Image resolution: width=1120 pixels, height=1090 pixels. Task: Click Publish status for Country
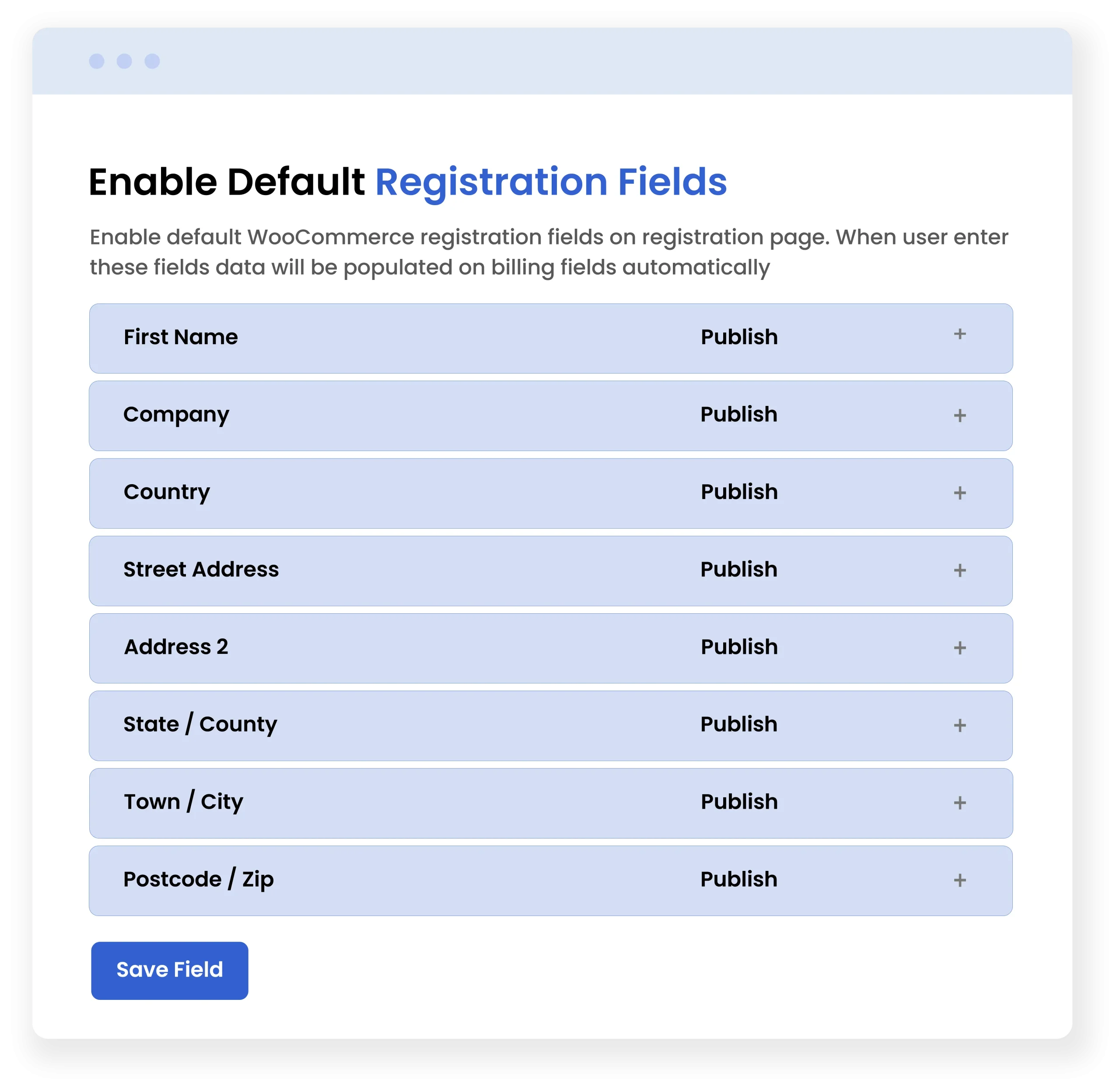[739, 492]
